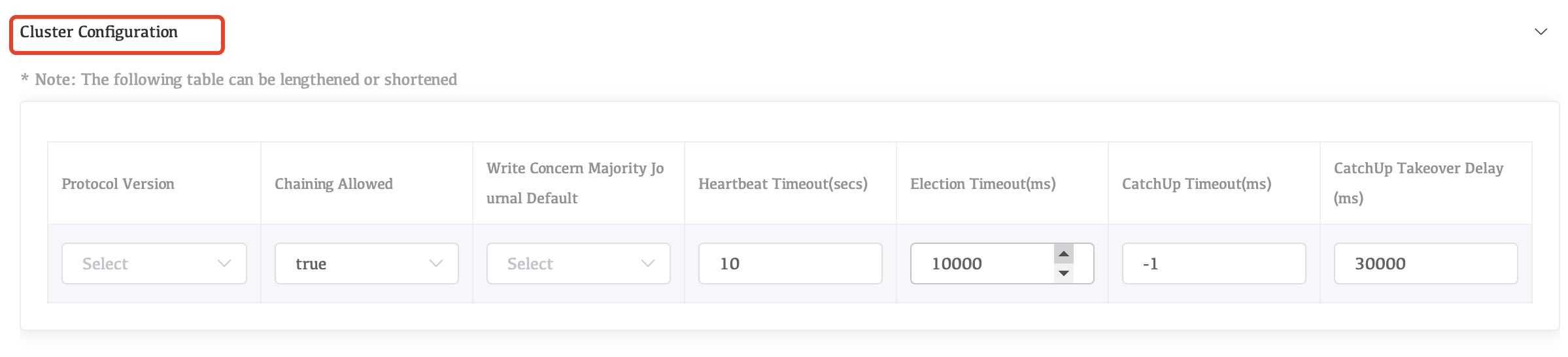Open Write Concern Majority Journal Default dropdown
The image size is (1568, 357).
pos(578,263)
